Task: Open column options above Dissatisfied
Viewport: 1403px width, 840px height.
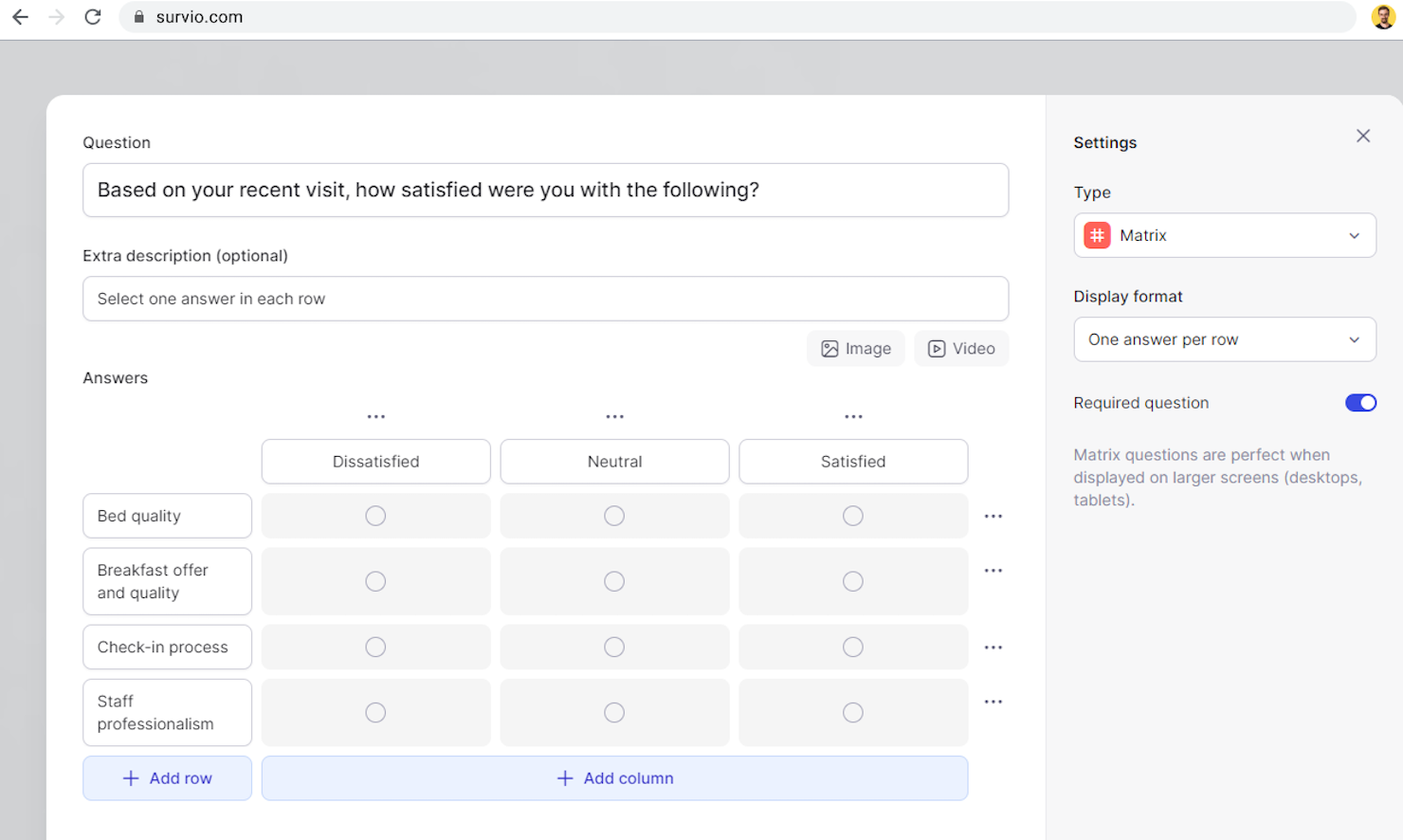Action: (x=375, y=415)
